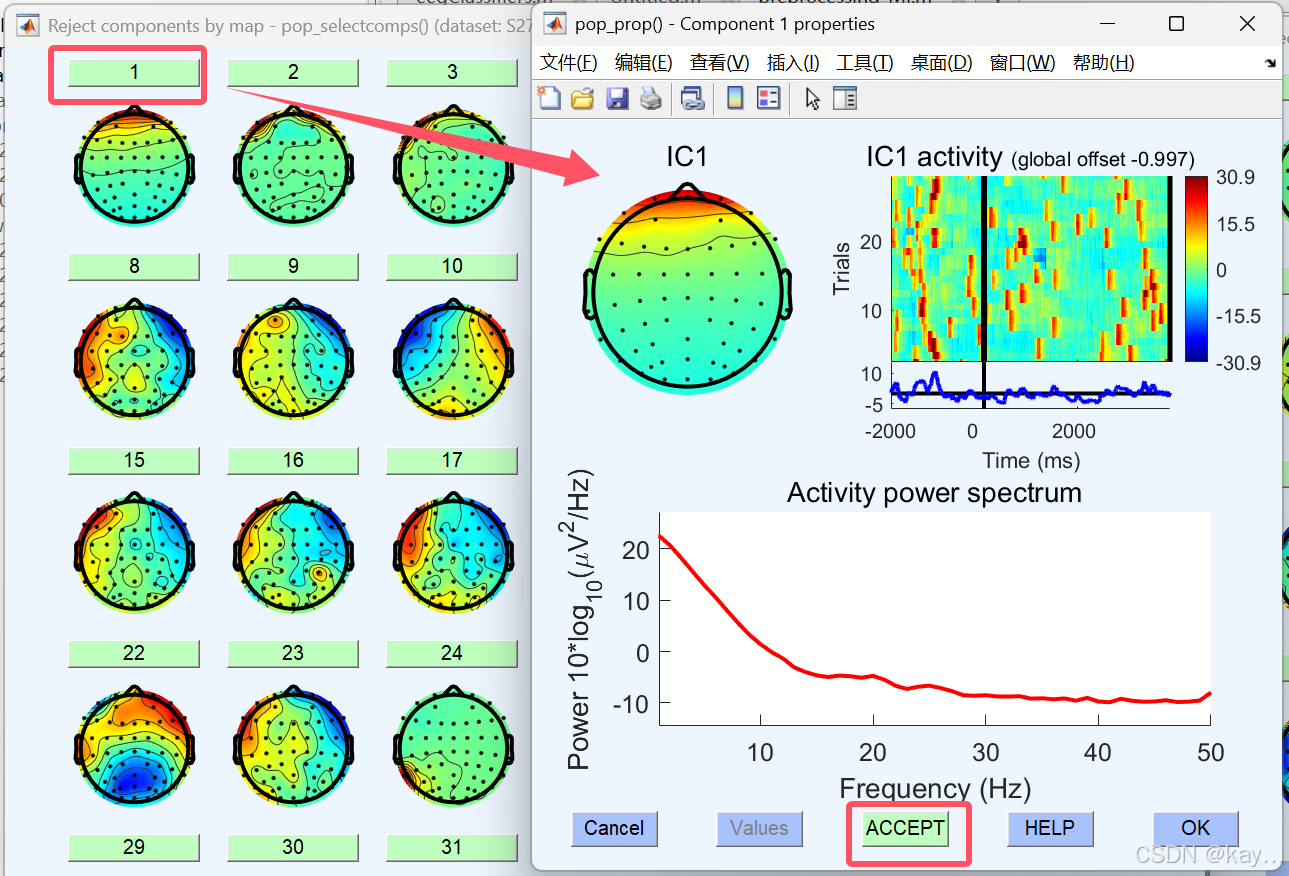Click the Insert Legend toolbar icon
This screenshot has width=1289, height=876.
click(769, 98)
